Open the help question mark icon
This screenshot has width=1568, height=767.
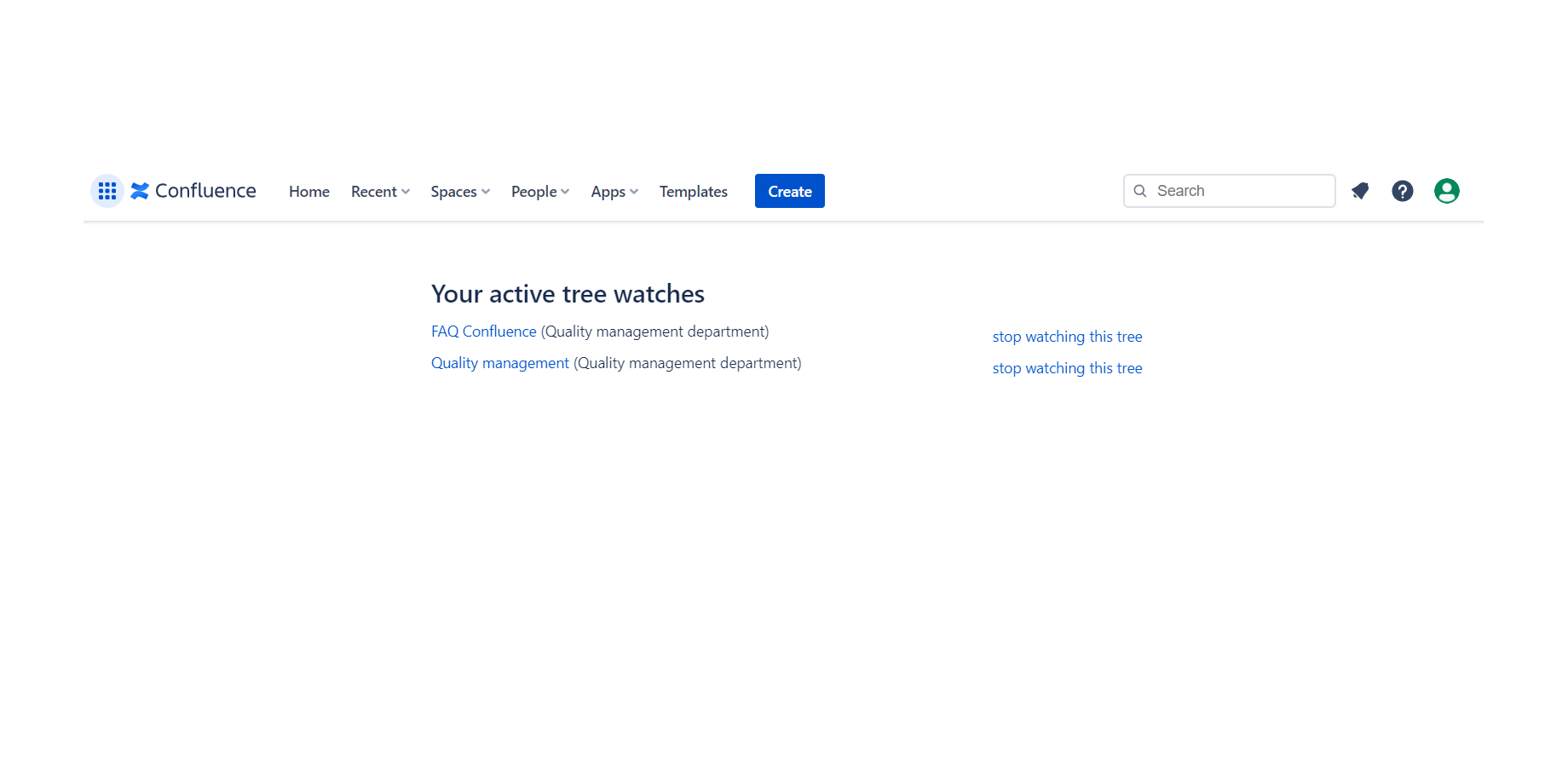click(x=1403, y=191)
